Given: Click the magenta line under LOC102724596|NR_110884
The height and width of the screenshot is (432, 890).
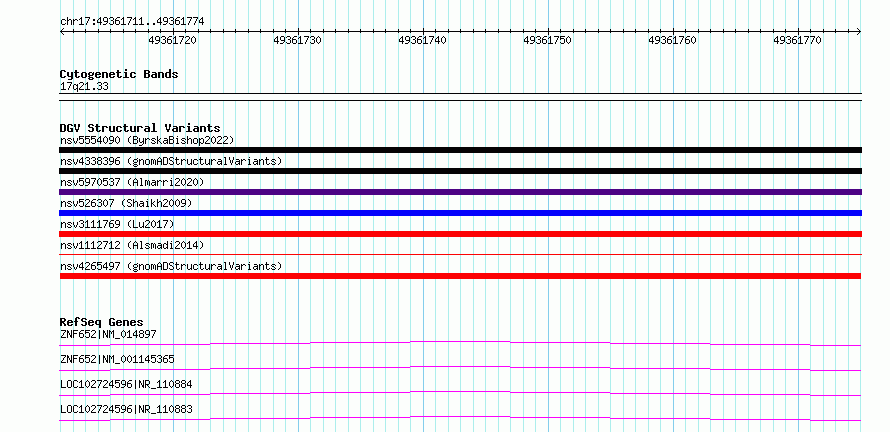Looking at the screenshot, I should pos(460,393).
